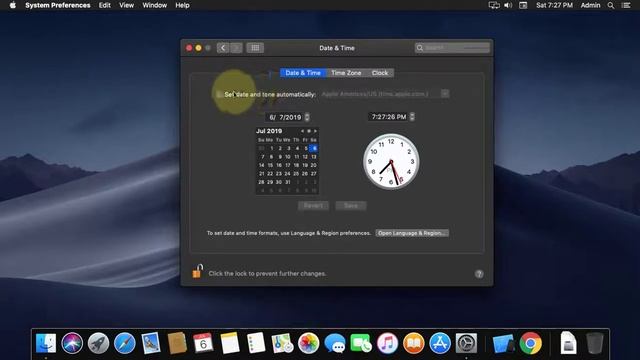
Task: Switch to the Clock tab
Action: point(380,73)
